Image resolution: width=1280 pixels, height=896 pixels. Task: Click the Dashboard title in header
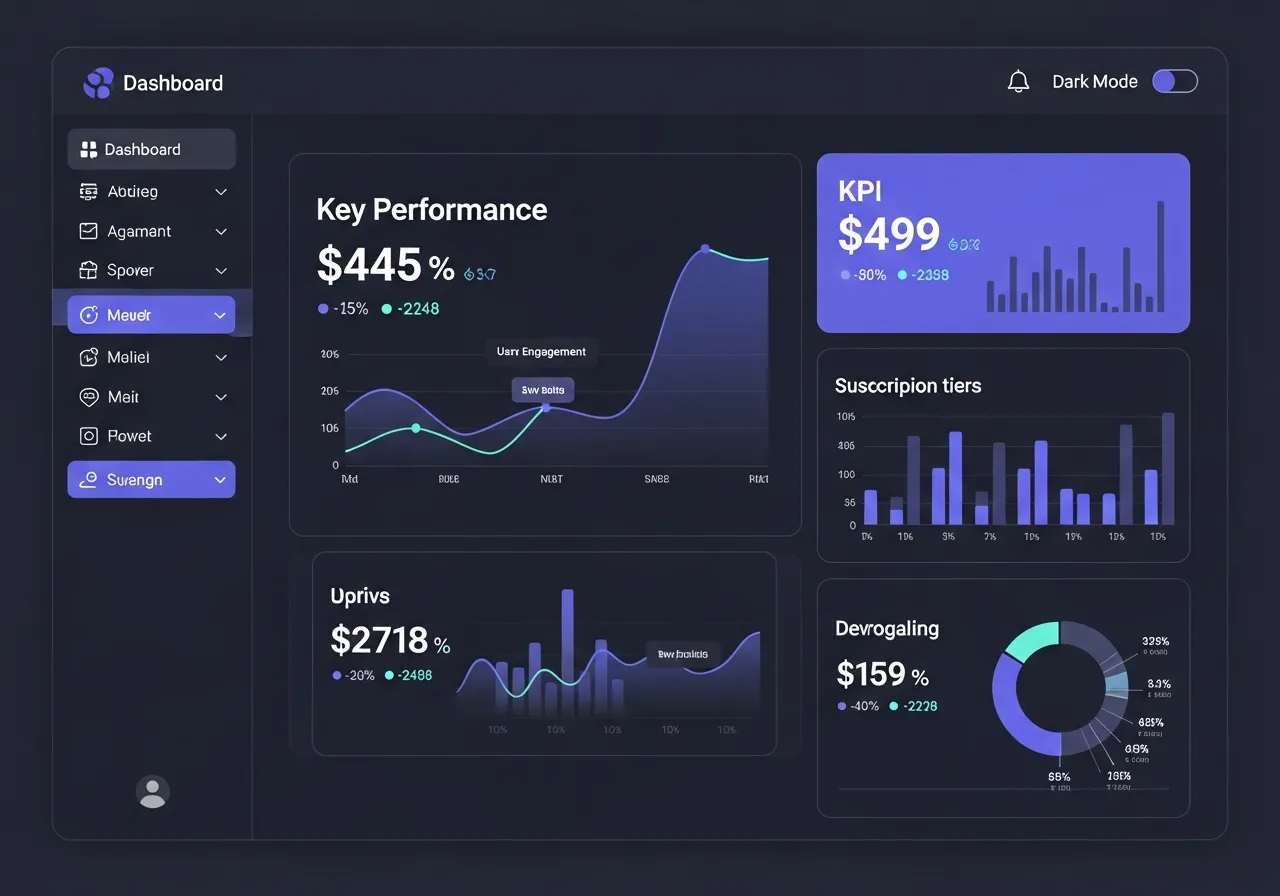(x=173, y=83)
